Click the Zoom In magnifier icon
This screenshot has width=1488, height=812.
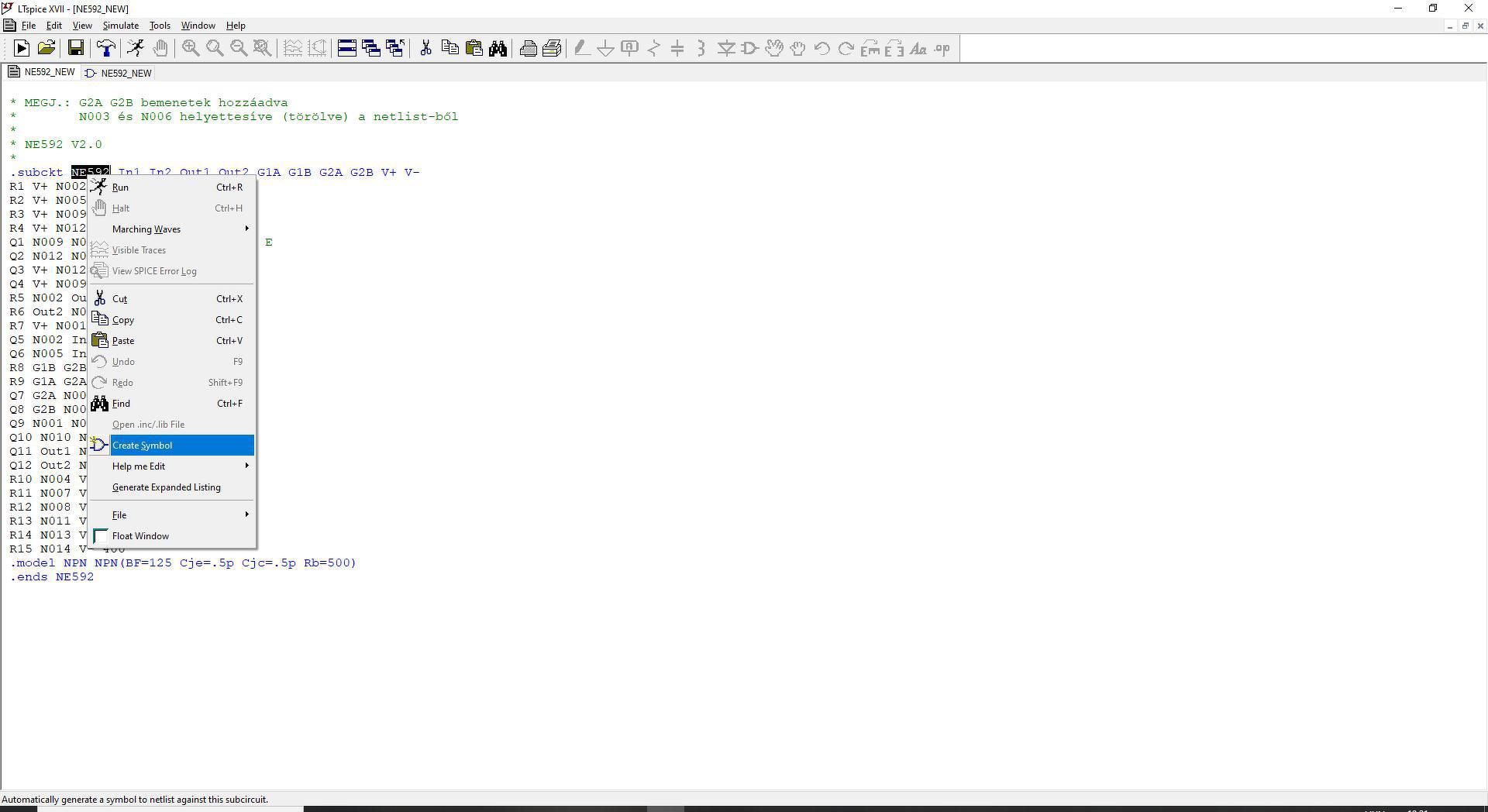tap(191, 49)
